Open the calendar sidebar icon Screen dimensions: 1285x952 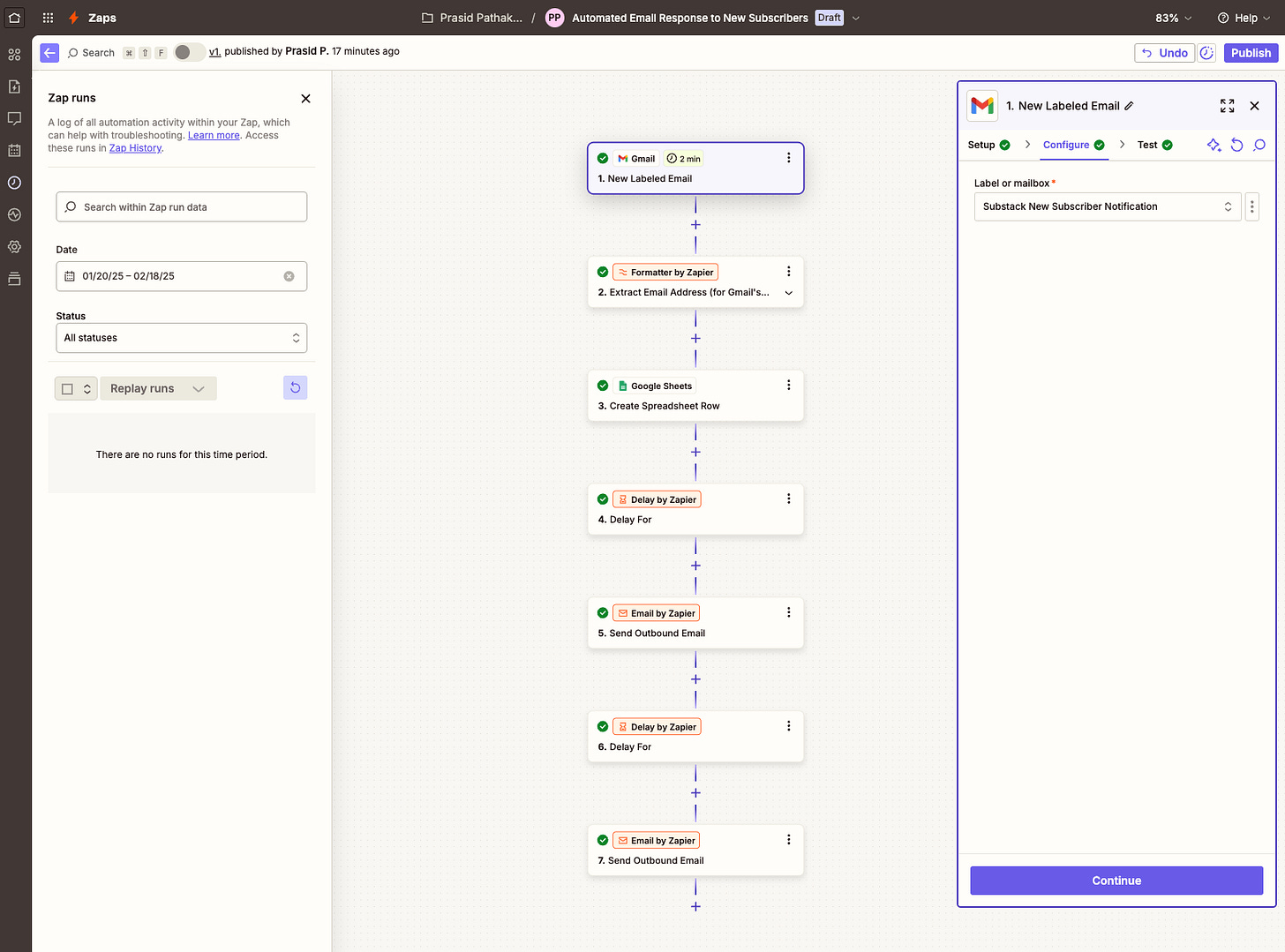click(14, 151)
